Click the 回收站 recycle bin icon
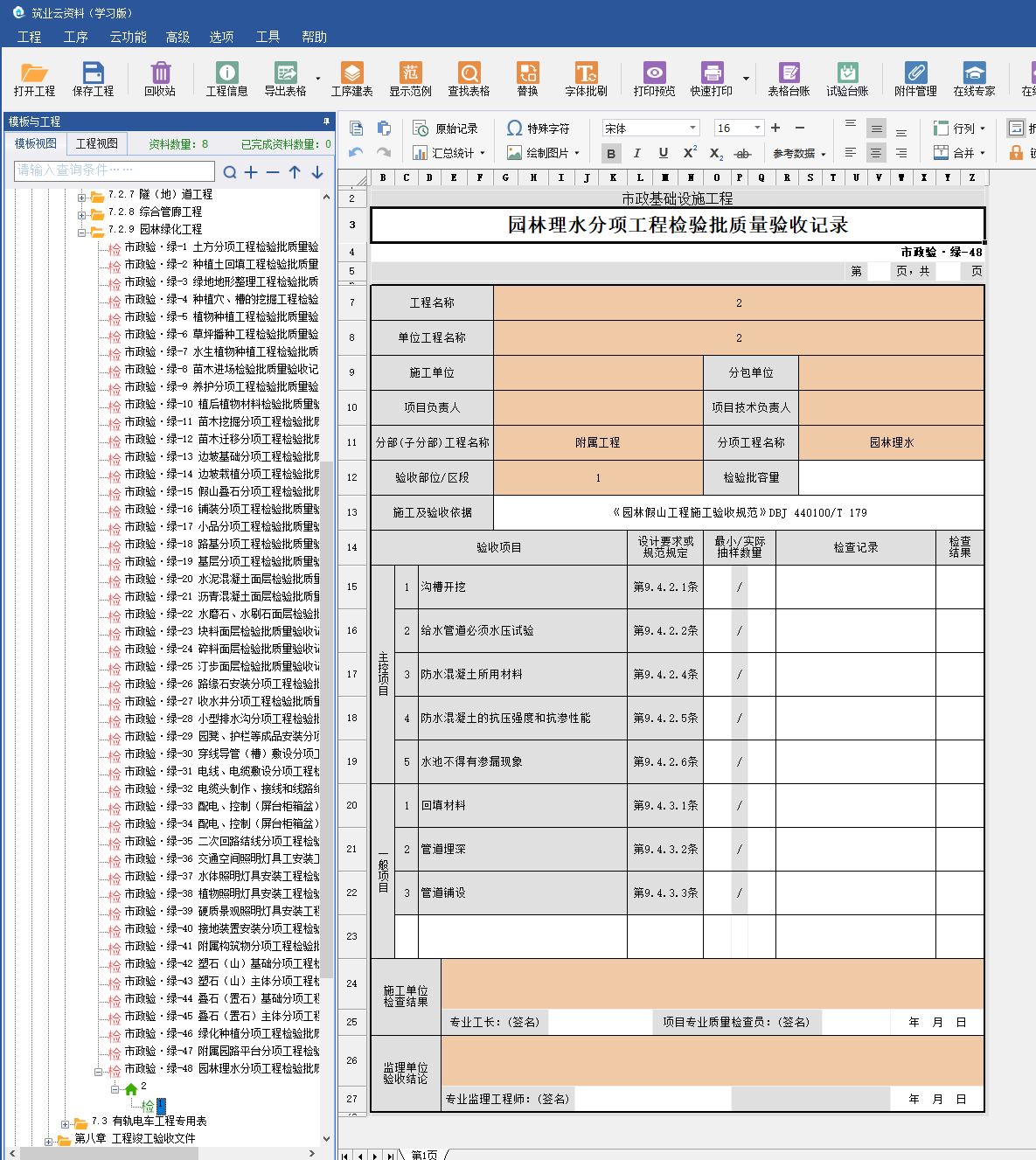This screenshot has width=1036, height=1160. pyautogui.click(x=160, y=79)
